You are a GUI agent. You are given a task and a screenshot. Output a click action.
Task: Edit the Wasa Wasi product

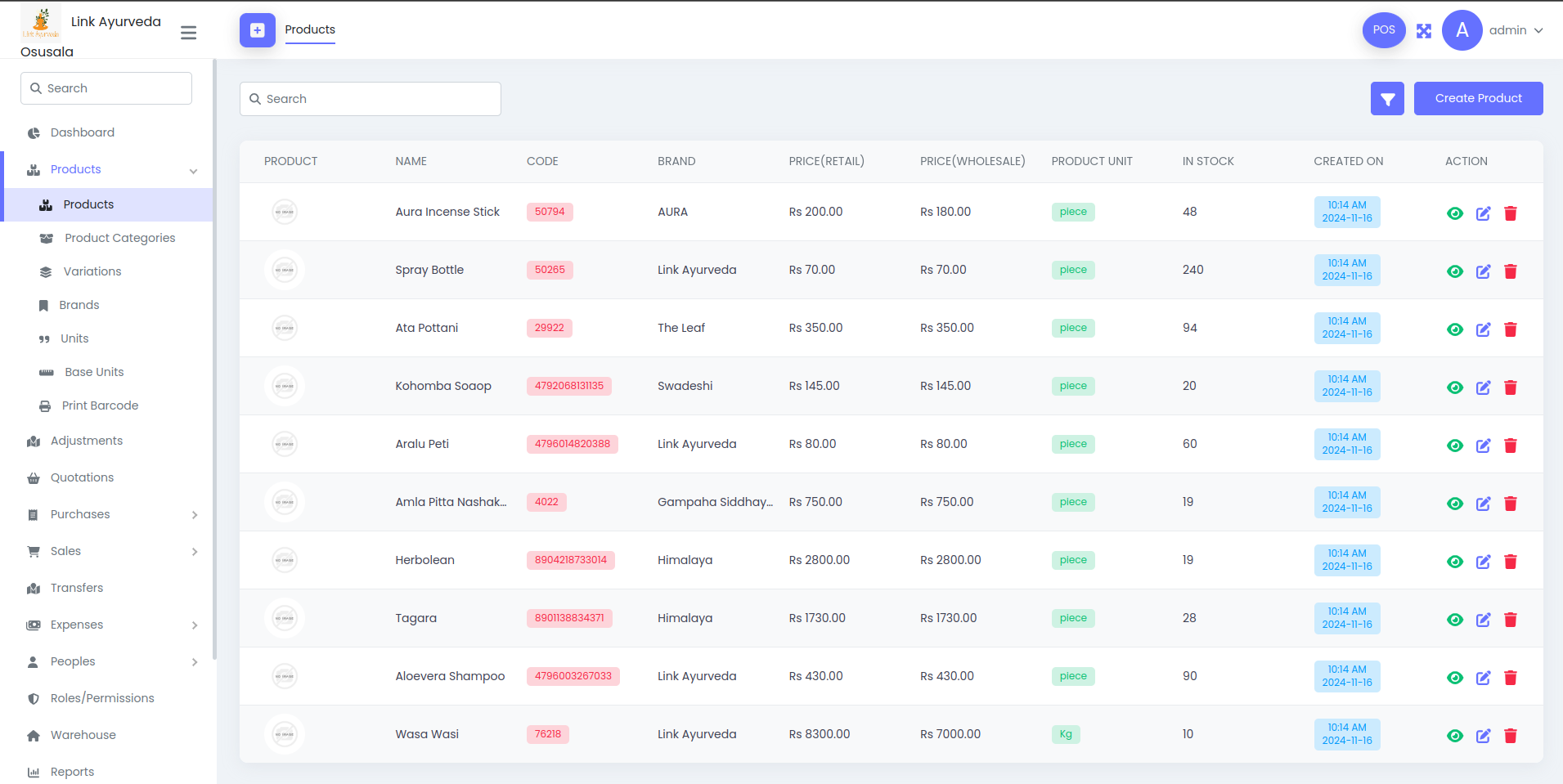pos(1483,736)
